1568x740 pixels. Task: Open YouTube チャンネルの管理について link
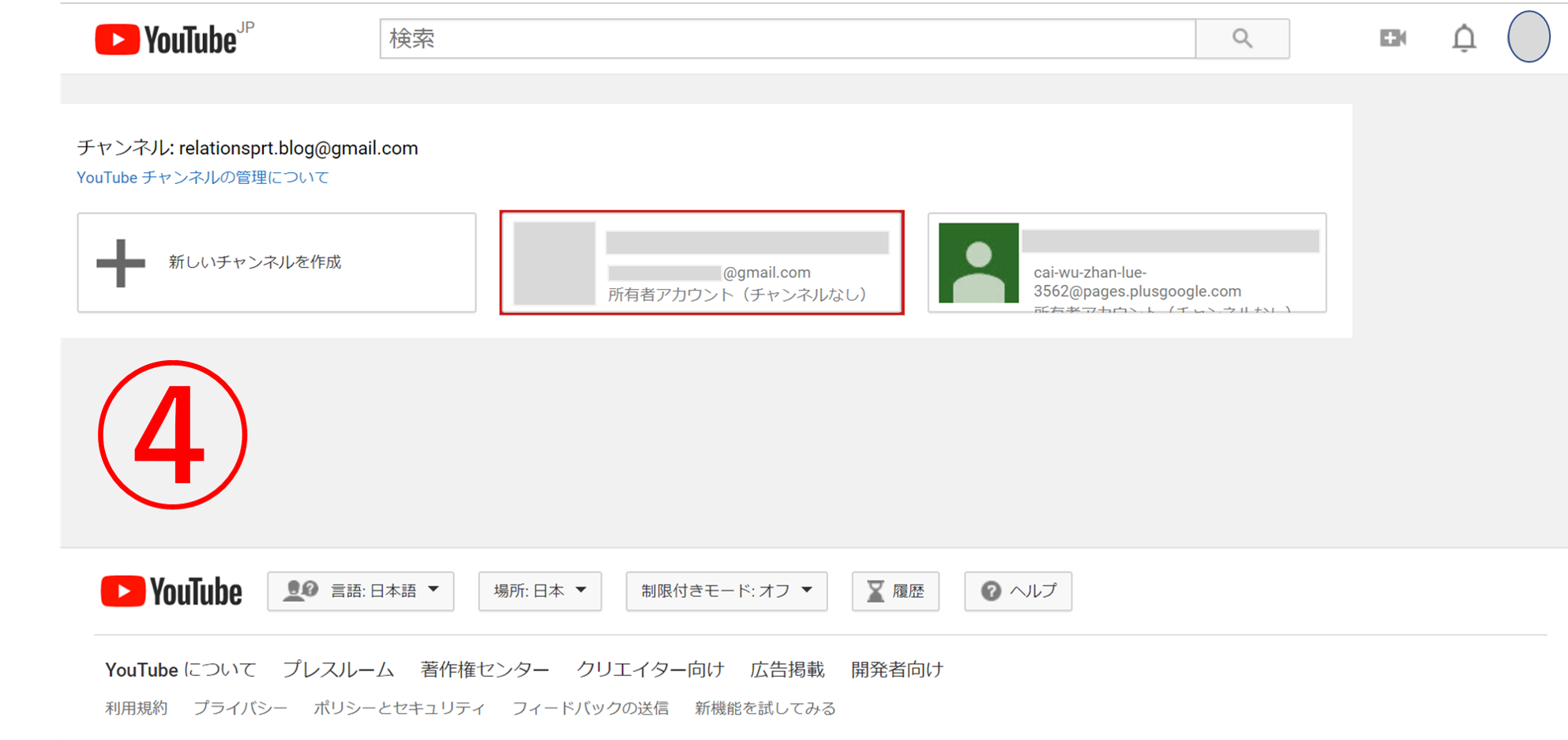203,178
